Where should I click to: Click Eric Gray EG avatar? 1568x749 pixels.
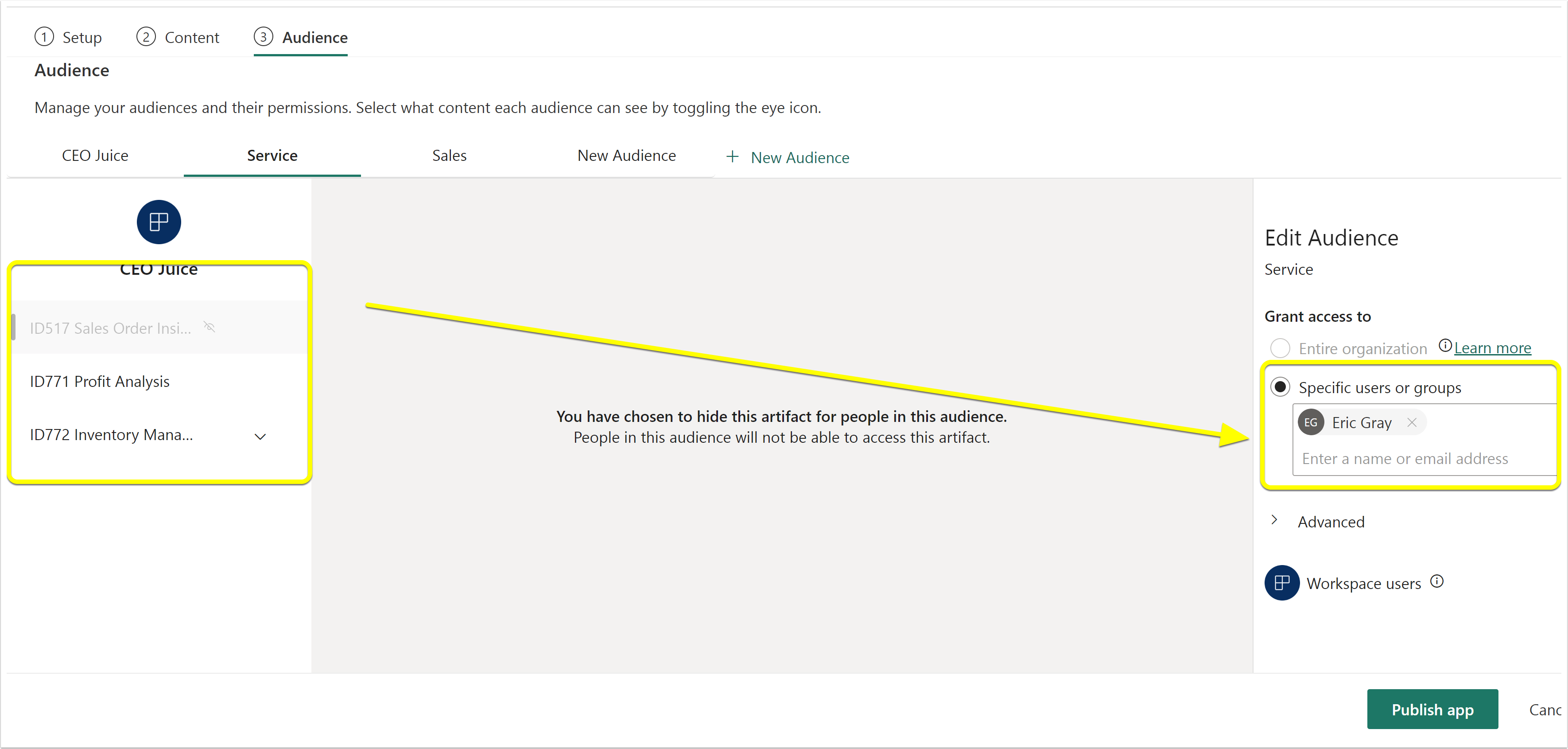click(1311, 423)
